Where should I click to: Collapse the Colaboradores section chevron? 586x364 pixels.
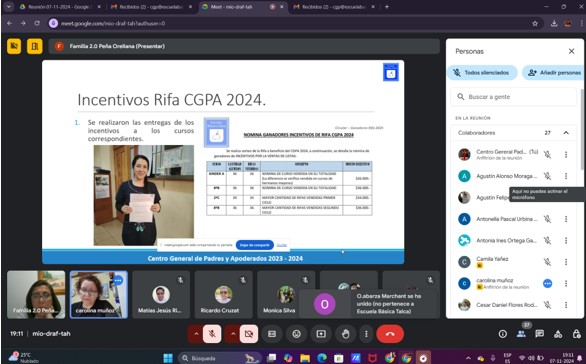(566, 133)
